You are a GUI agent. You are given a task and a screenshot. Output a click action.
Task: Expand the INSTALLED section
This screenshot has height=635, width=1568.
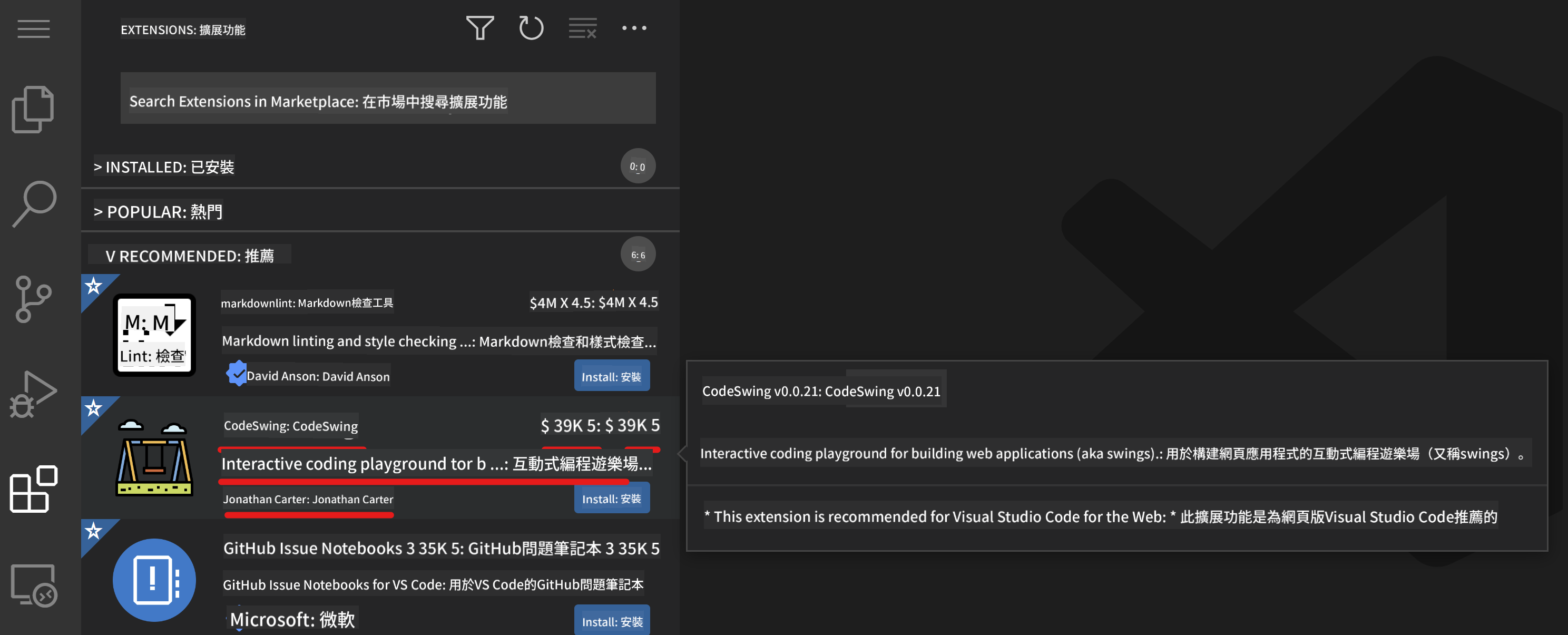[x=380, y=167]
